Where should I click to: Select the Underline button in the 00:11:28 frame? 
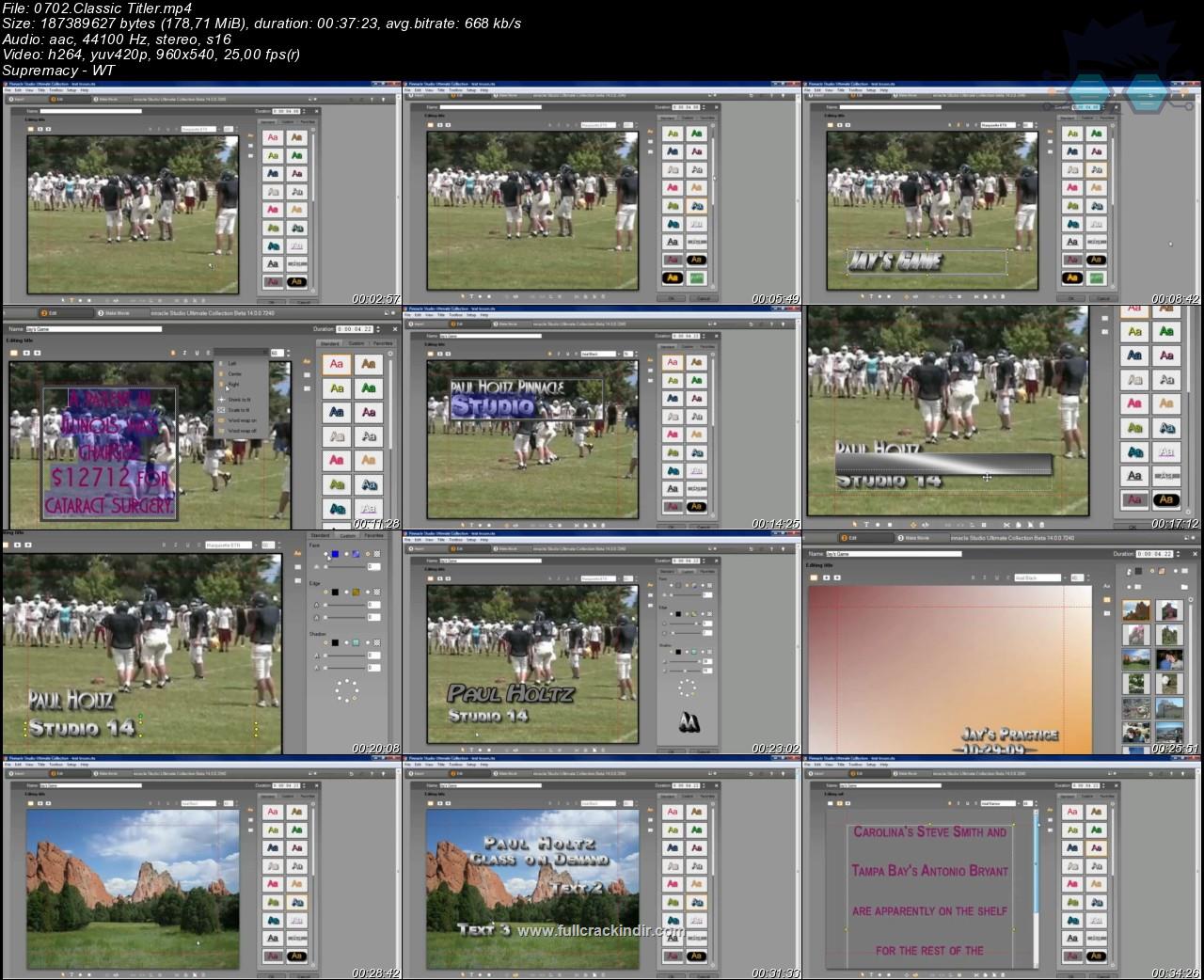point(197,353)
